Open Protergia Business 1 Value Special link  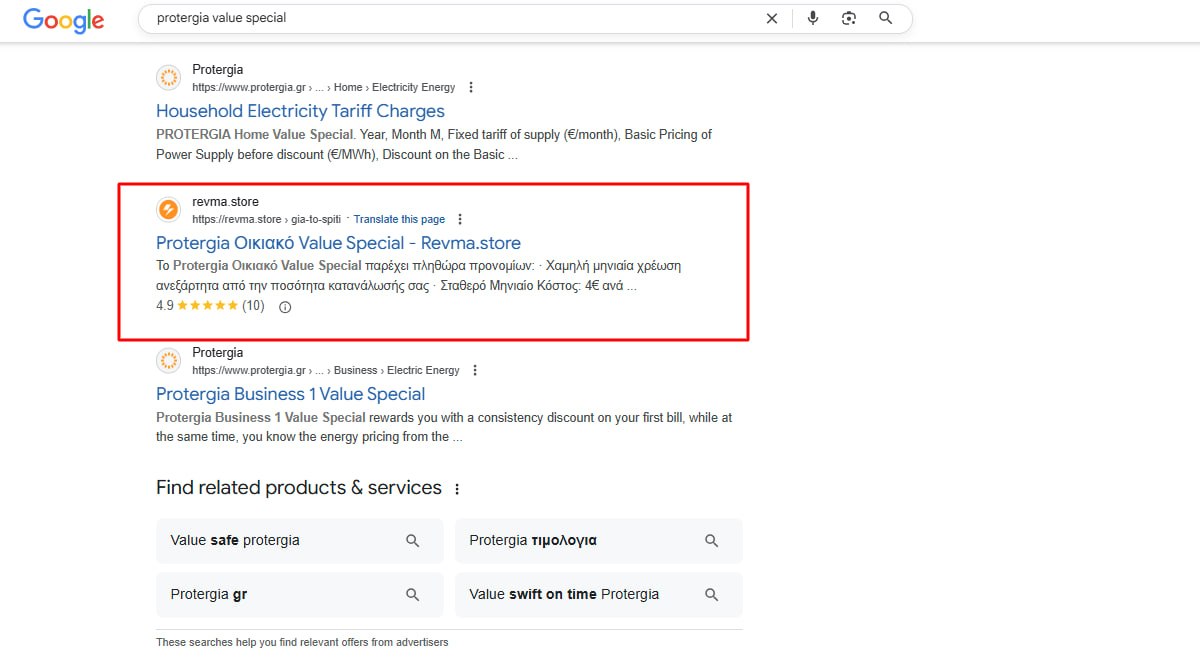pyautogui.click(x=290, y=394)
